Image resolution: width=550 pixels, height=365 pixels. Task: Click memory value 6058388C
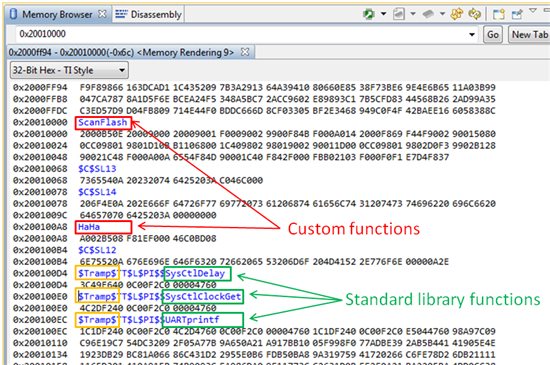click(474, 110)
